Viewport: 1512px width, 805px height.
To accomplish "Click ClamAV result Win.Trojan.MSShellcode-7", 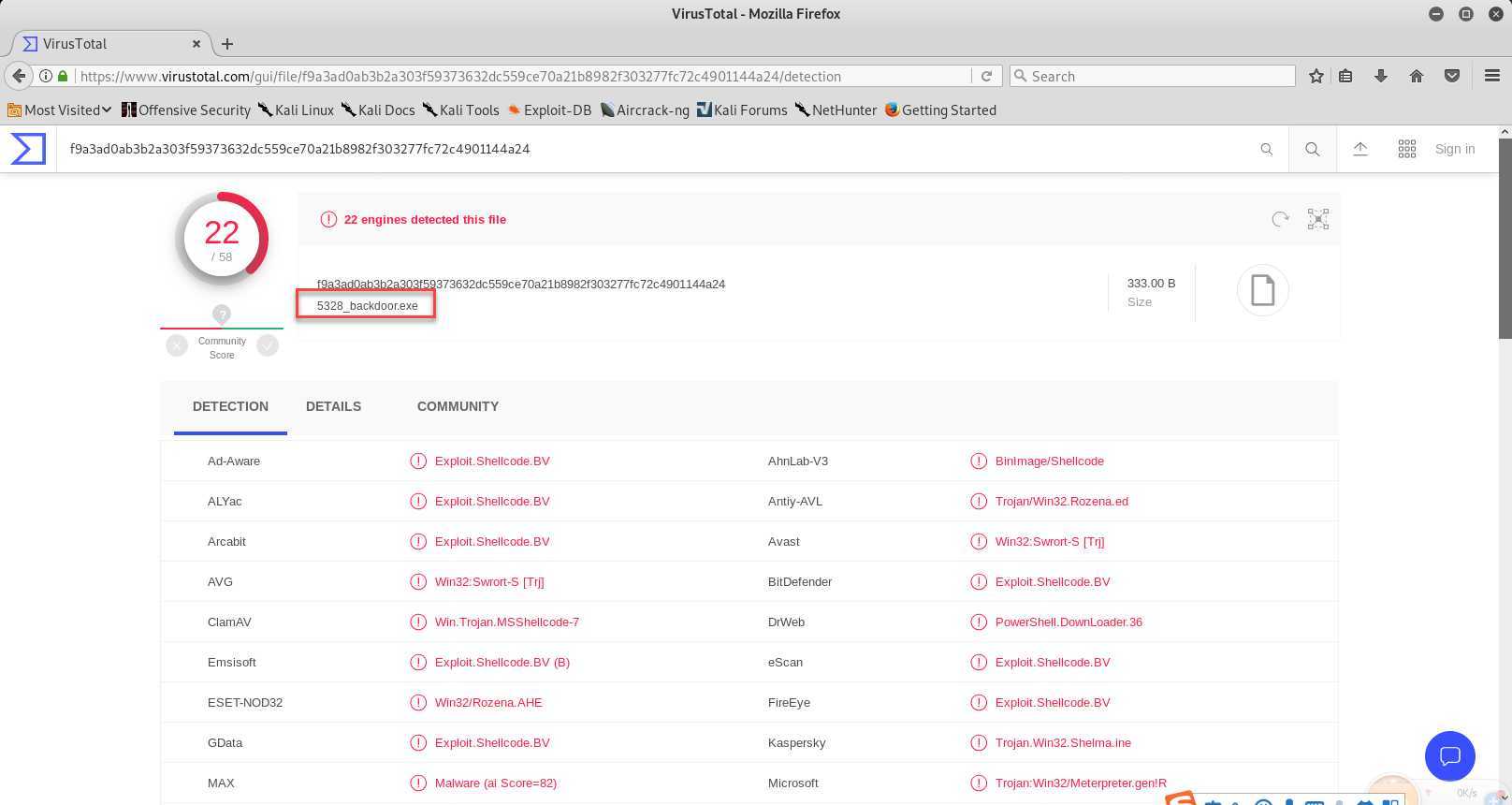I will click(507, 622).
